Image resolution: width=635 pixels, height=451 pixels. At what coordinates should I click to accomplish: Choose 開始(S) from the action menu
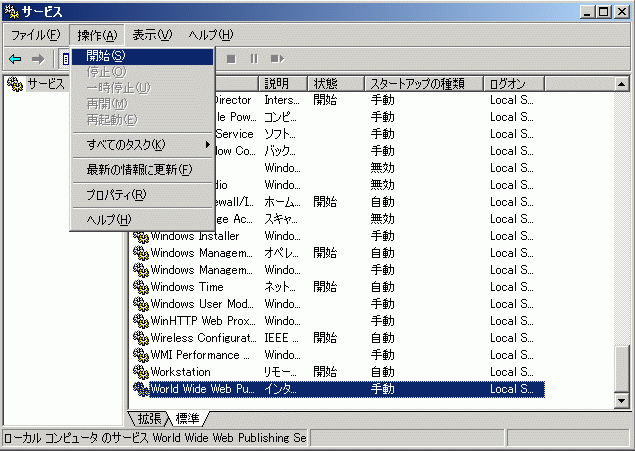[143, 56]
